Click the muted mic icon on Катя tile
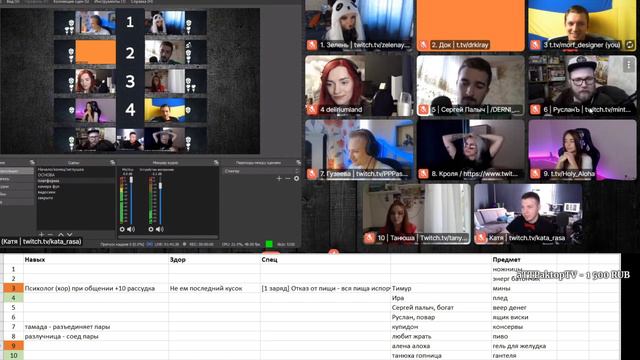Image resolution: width=640 pixels, height=360 pixels. 481,238
